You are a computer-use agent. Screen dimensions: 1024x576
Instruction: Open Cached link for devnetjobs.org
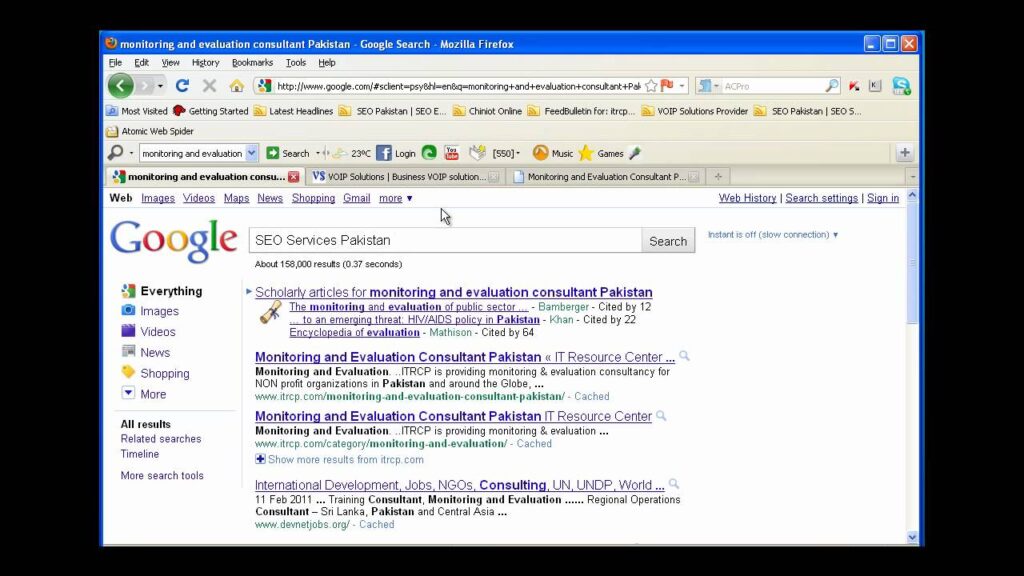[x=376, y=524]
